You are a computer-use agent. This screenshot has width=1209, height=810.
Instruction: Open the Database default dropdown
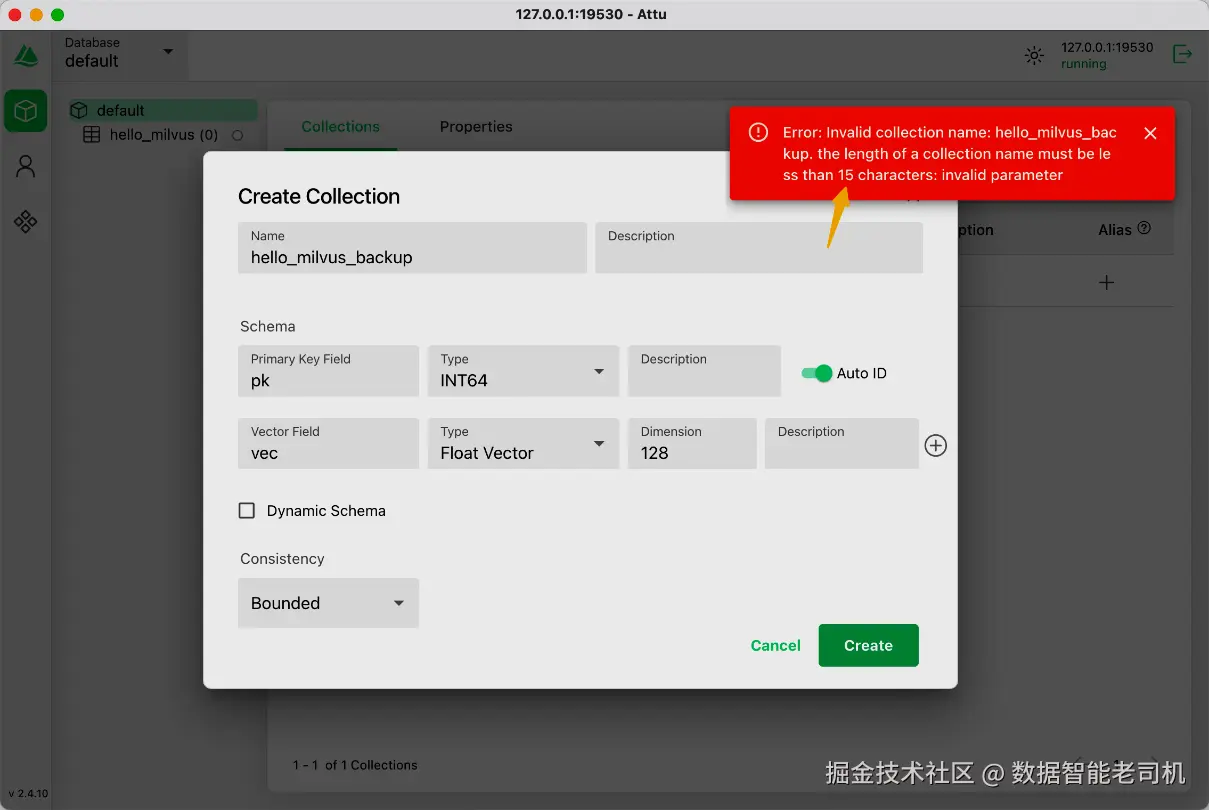click(119, 53)
